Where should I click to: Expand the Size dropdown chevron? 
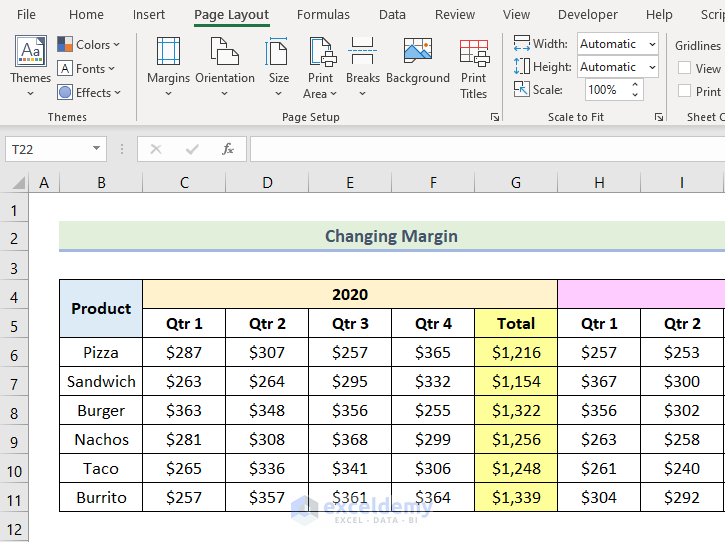[x=278, y=94]
